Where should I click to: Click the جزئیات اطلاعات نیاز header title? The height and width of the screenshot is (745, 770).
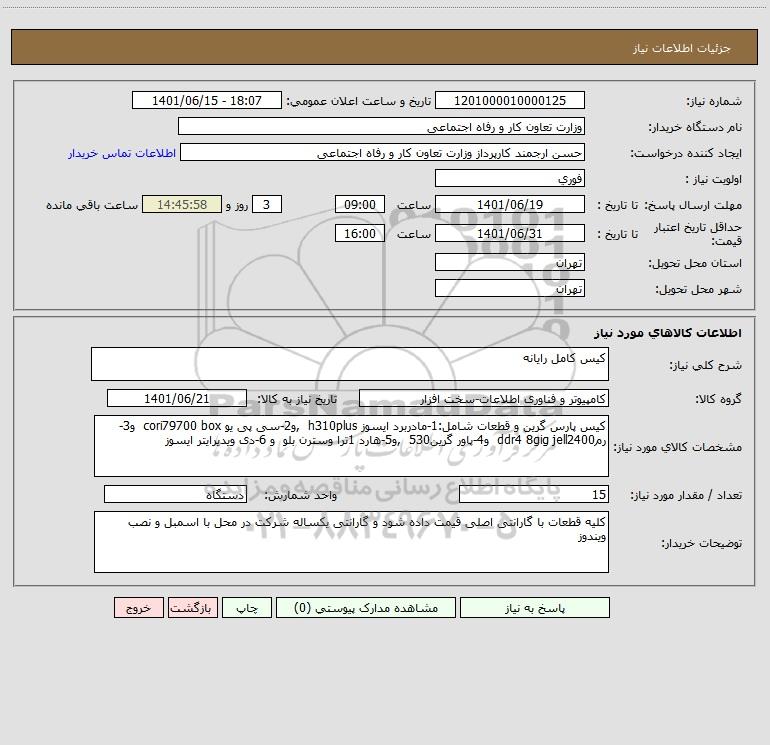pos(682,48)
